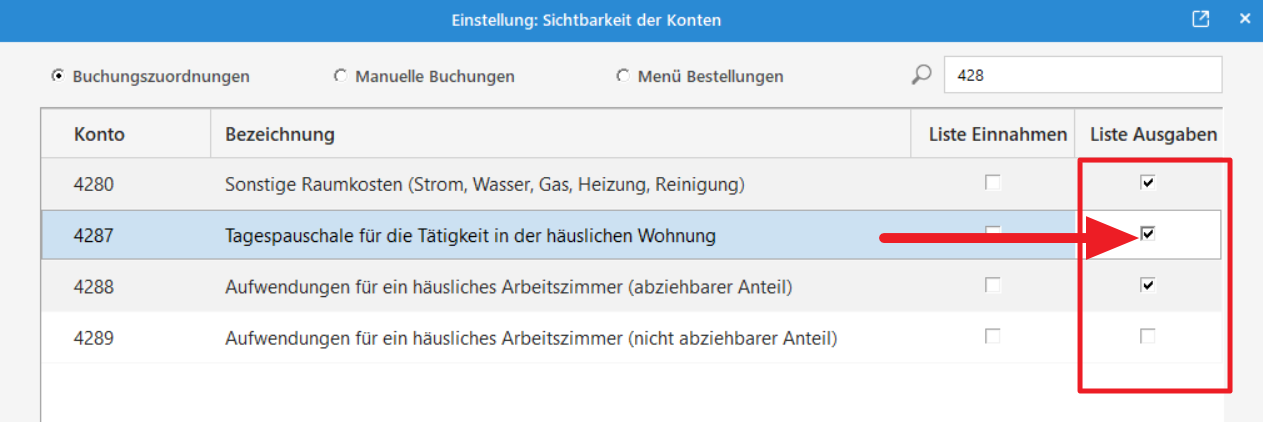
Task: Uncheck Liste Ausgaben for account 4288
Action: click(1148, 286)
